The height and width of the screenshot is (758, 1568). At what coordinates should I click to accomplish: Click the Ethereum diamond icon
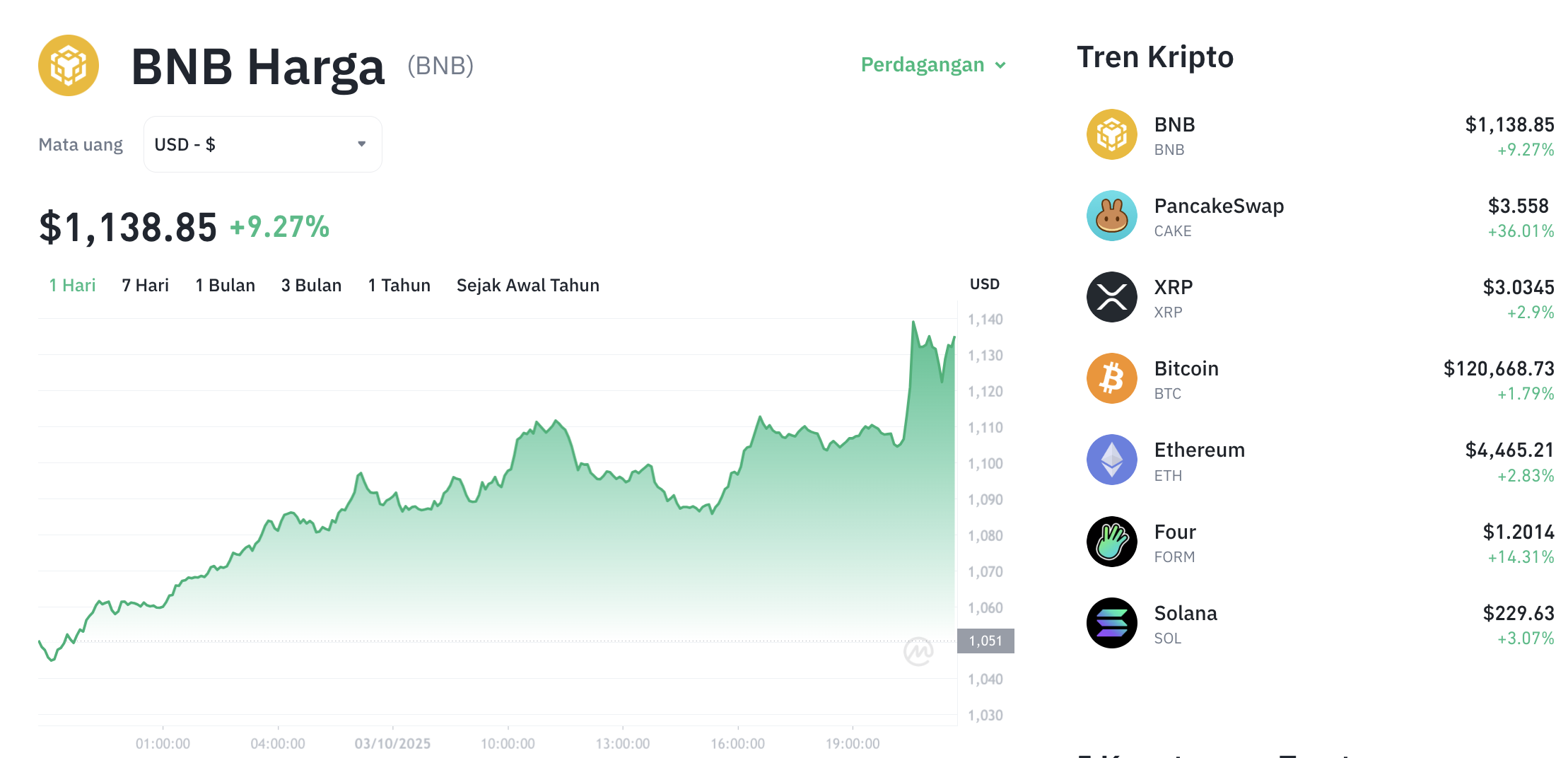point(1111,460)
